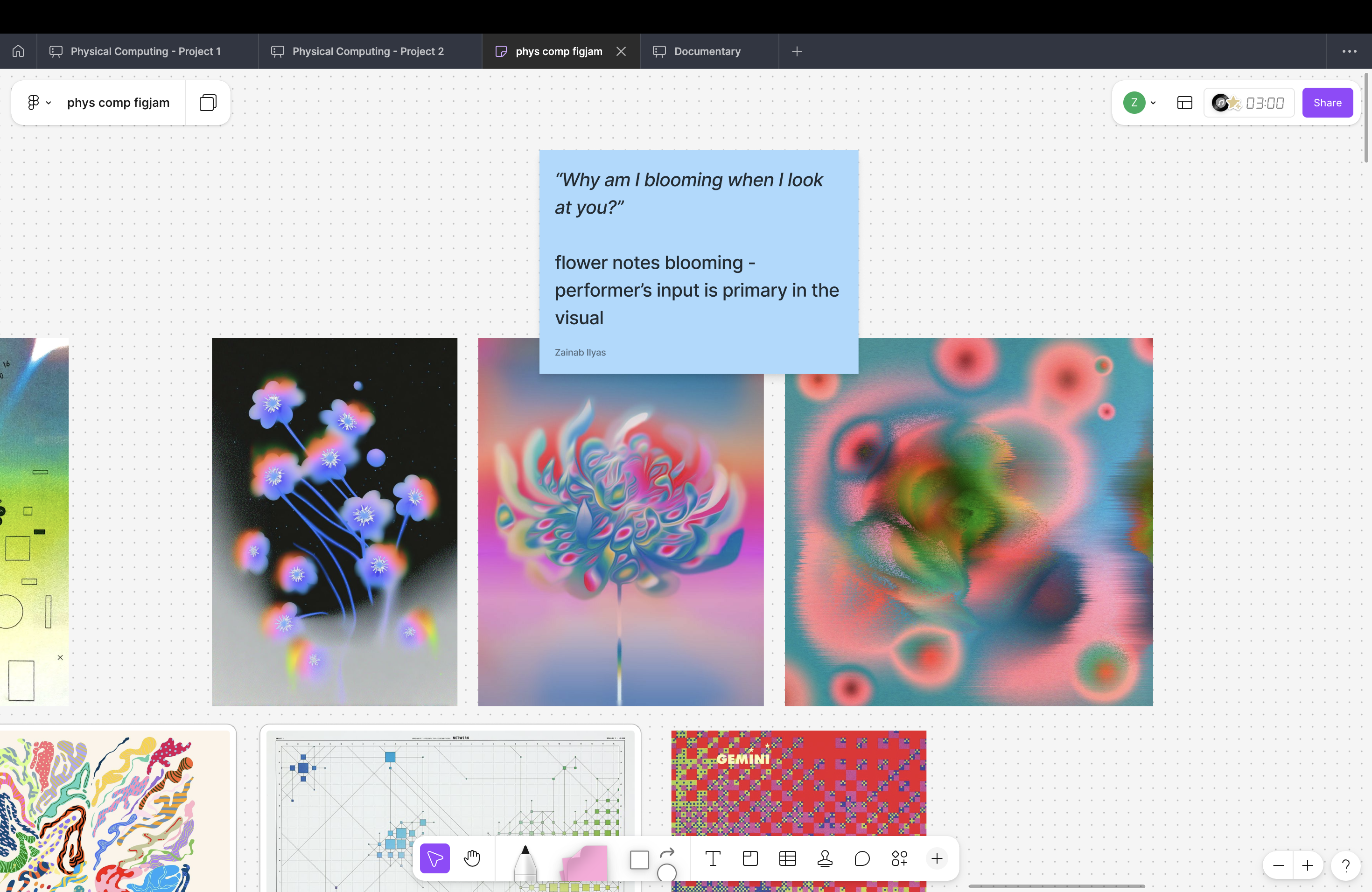Select the Comment tool

(x=862, y=858)
